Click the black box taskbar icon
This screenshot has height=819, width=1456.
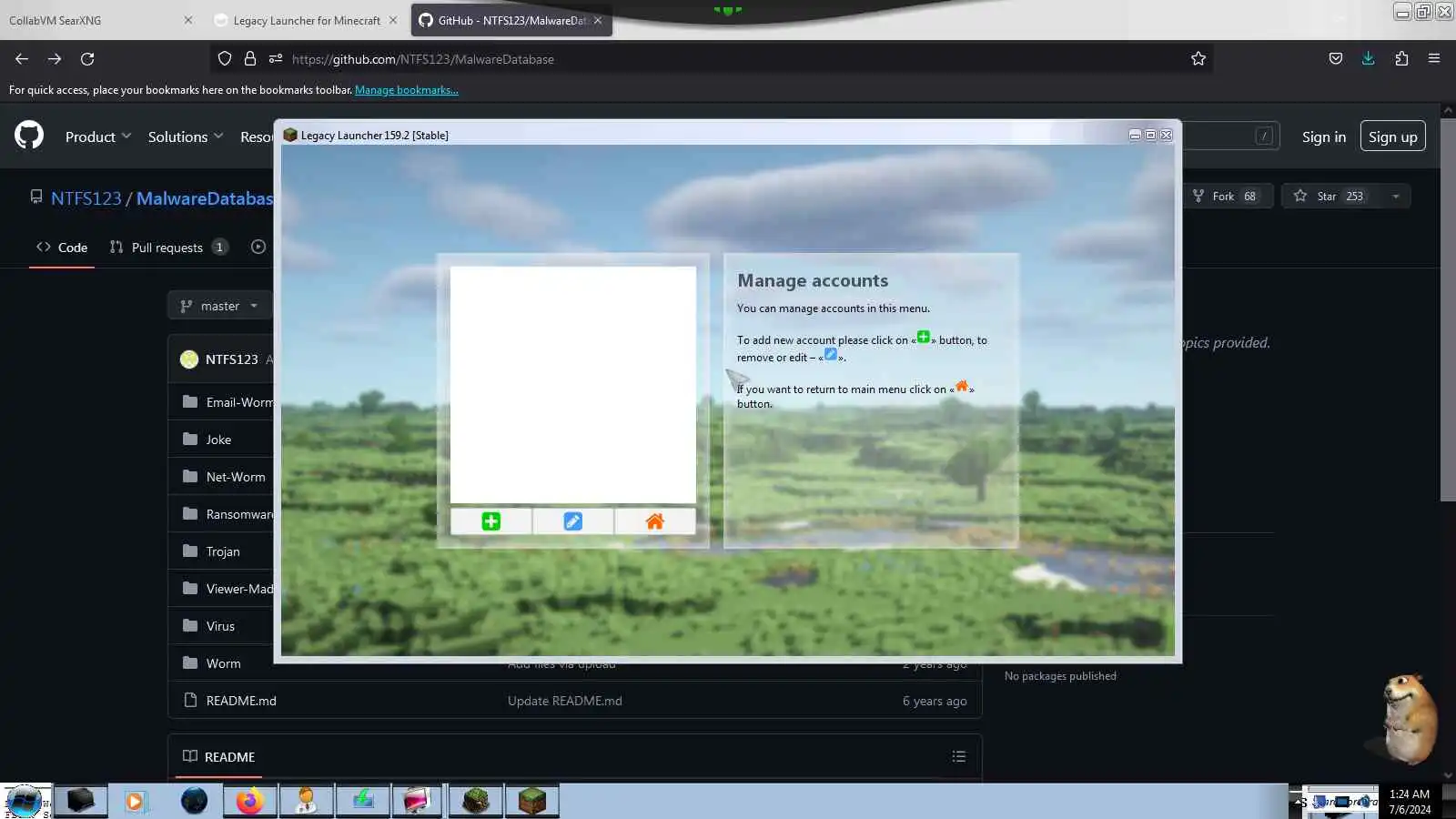tap(80, 801)
